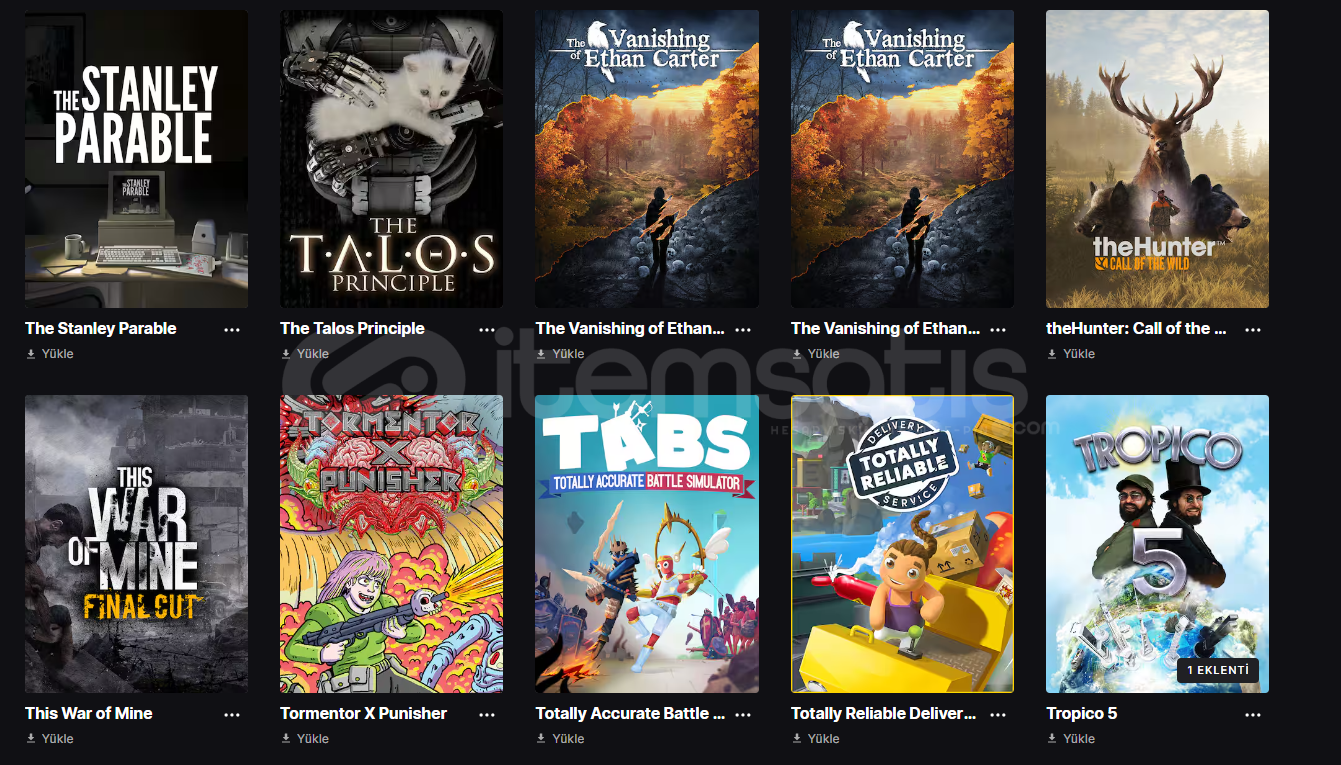Select the theHunter deer cover image
This screenshot has height=765, width=1341.
pyautogui.click(x=1157, y=159)
